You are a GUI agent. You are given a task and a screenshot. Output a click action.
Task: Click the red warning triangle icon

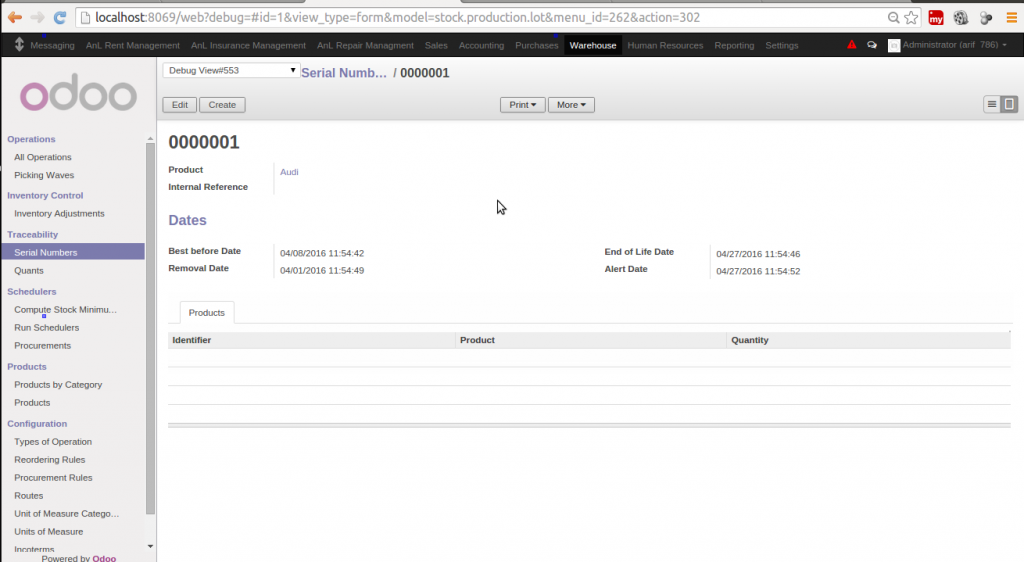click(x=852, y=45)
